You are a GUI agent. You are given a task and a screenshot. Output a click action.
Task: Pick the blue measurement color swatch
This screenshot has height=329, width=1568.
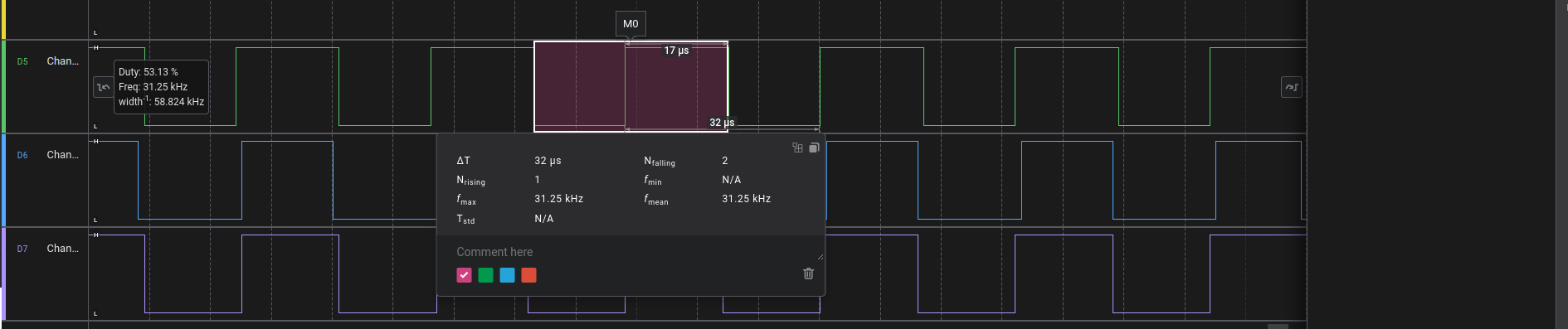(507, 275)
